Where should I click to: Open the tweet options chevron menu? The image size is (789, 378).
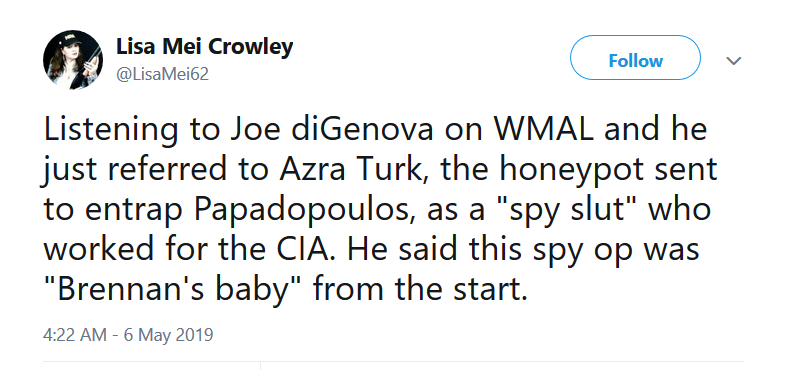(x=734, y=61)
